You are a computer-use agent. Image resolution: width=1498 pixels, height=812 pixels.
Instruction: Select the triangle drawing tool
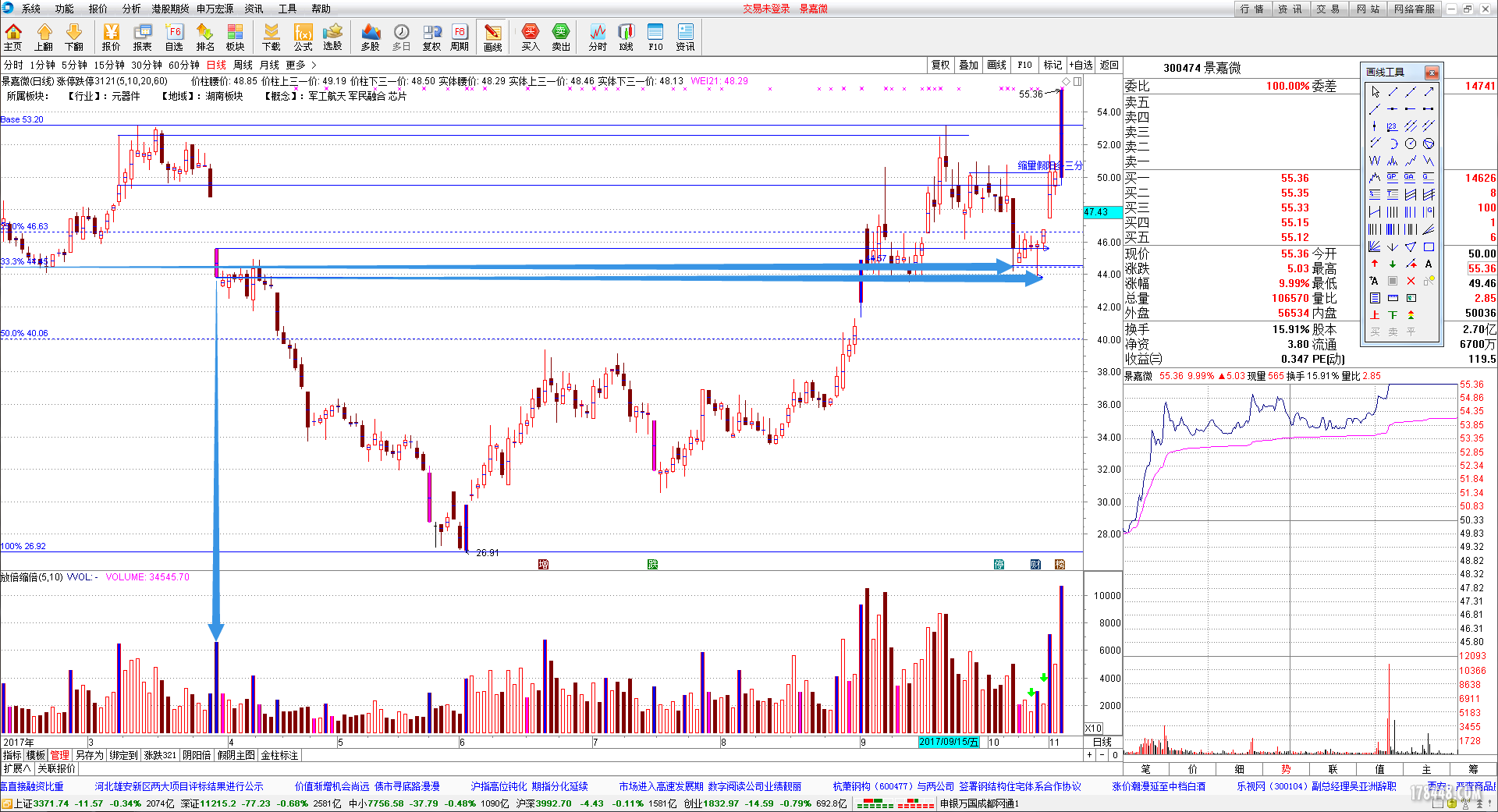[x=1411, y=246]
